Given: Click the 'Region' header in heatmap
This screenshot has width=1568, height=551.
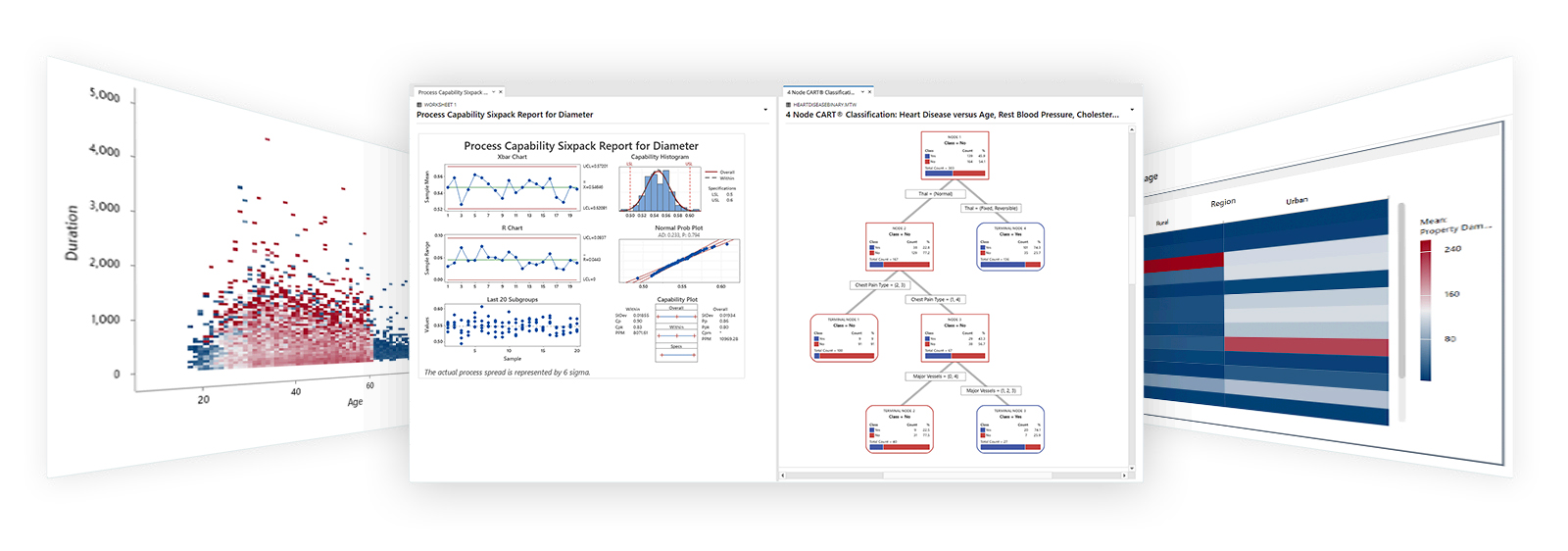Looking at the screenshot, I should pyautogui.click(x=1223, y=203).
